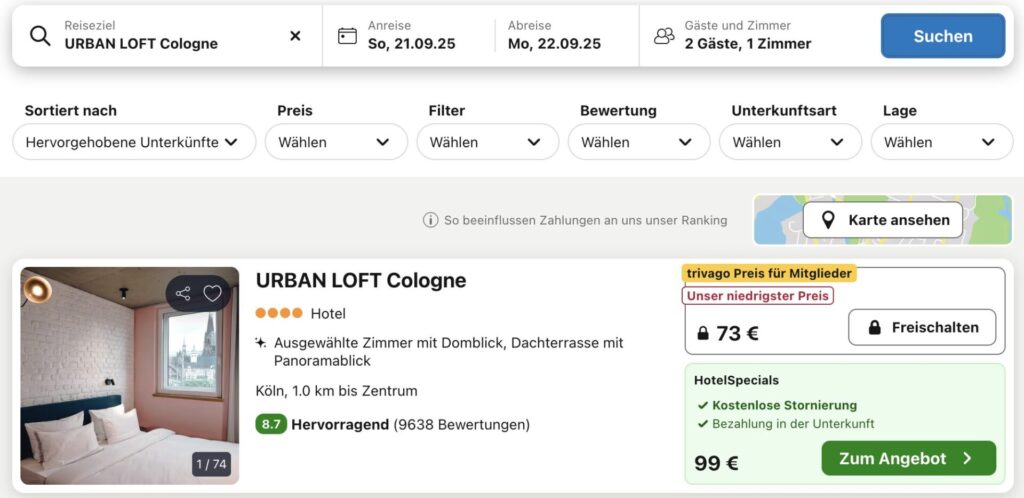Click Karte ansehen button

883,221
